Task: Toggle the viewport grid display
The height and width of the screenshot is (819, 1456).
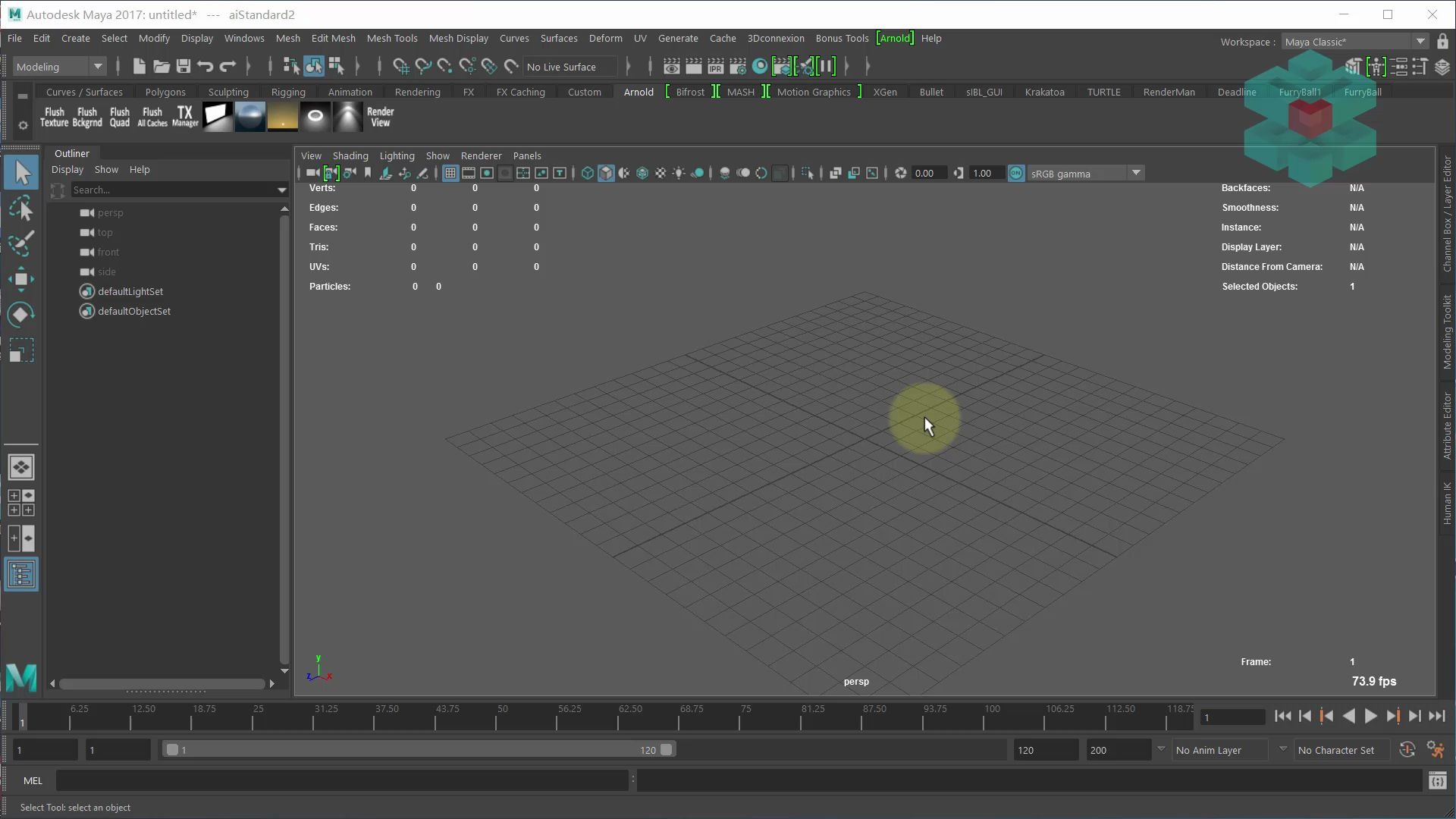Action: 450,174
